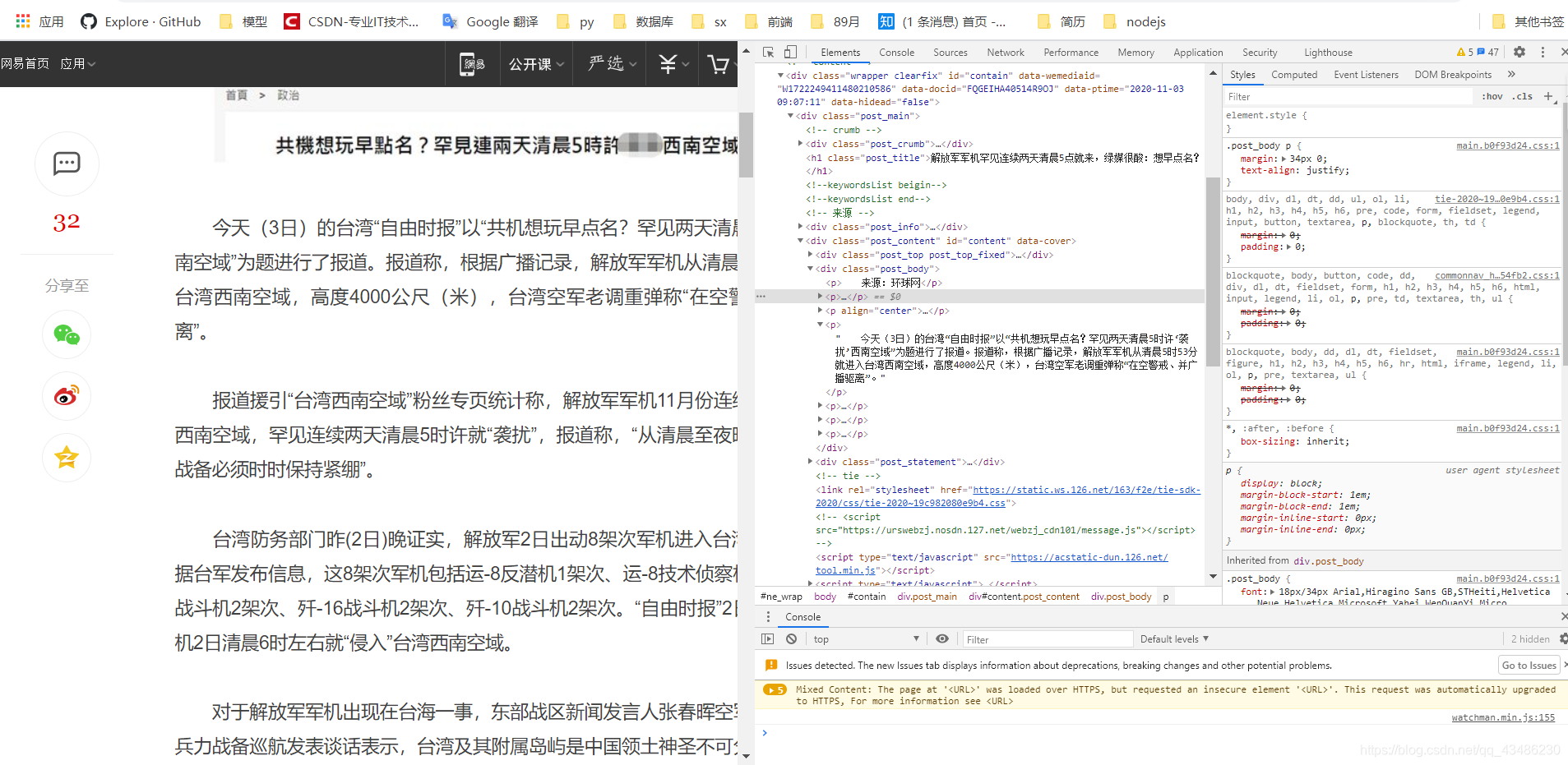Toggle the device toolbar icon
The width and height of the screenshot is (1568, 765).
click(x=790, y=52)
